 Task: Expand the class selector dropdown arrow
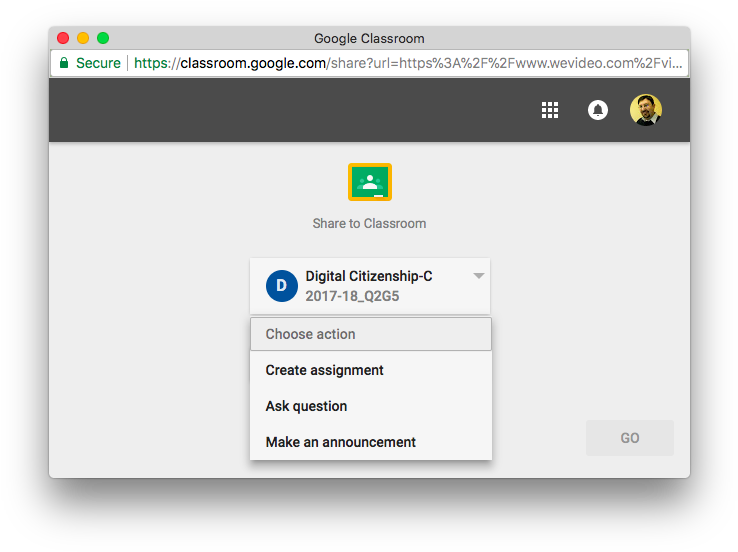pyautogui.click(x=479, y=276)
